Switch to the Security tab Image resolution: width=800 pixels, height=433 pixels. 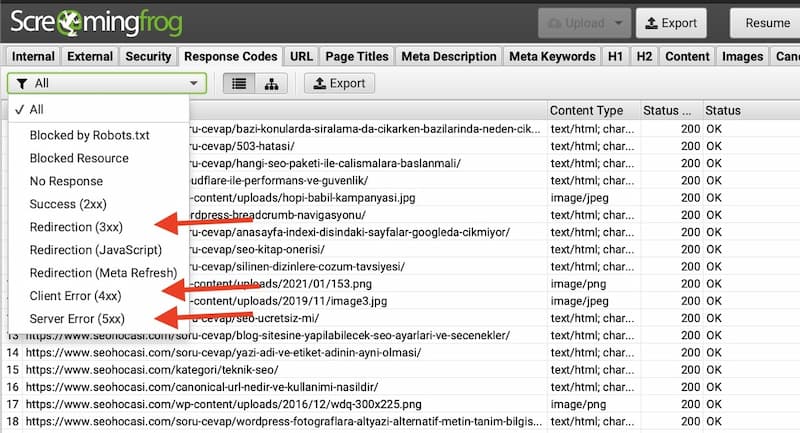click(147, 57)
